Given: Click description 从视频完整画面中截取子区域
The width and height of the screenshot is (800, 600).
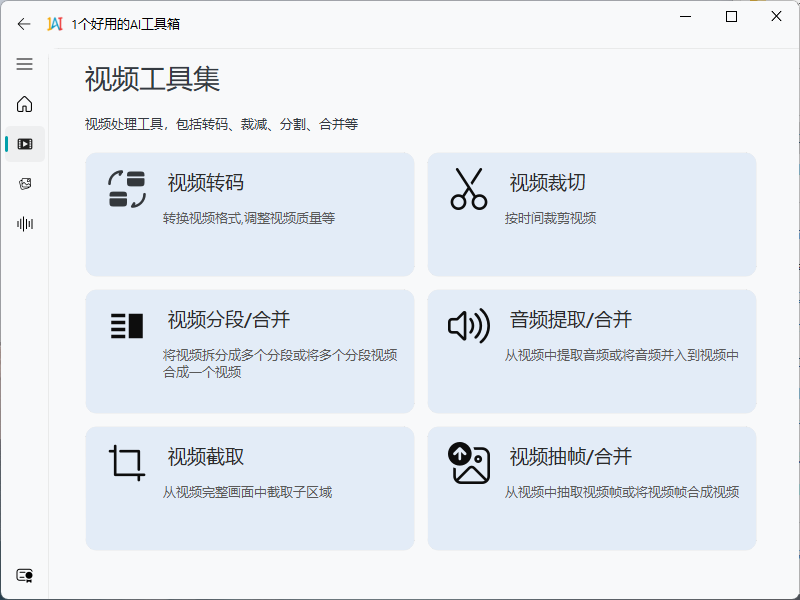Looking at the screenshot, I should tap(247, 492).
